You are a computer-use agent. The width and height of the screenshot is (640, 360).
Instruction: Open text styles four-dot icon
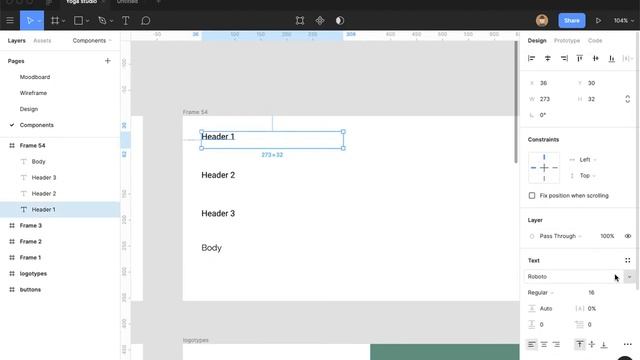pos(628,260)
